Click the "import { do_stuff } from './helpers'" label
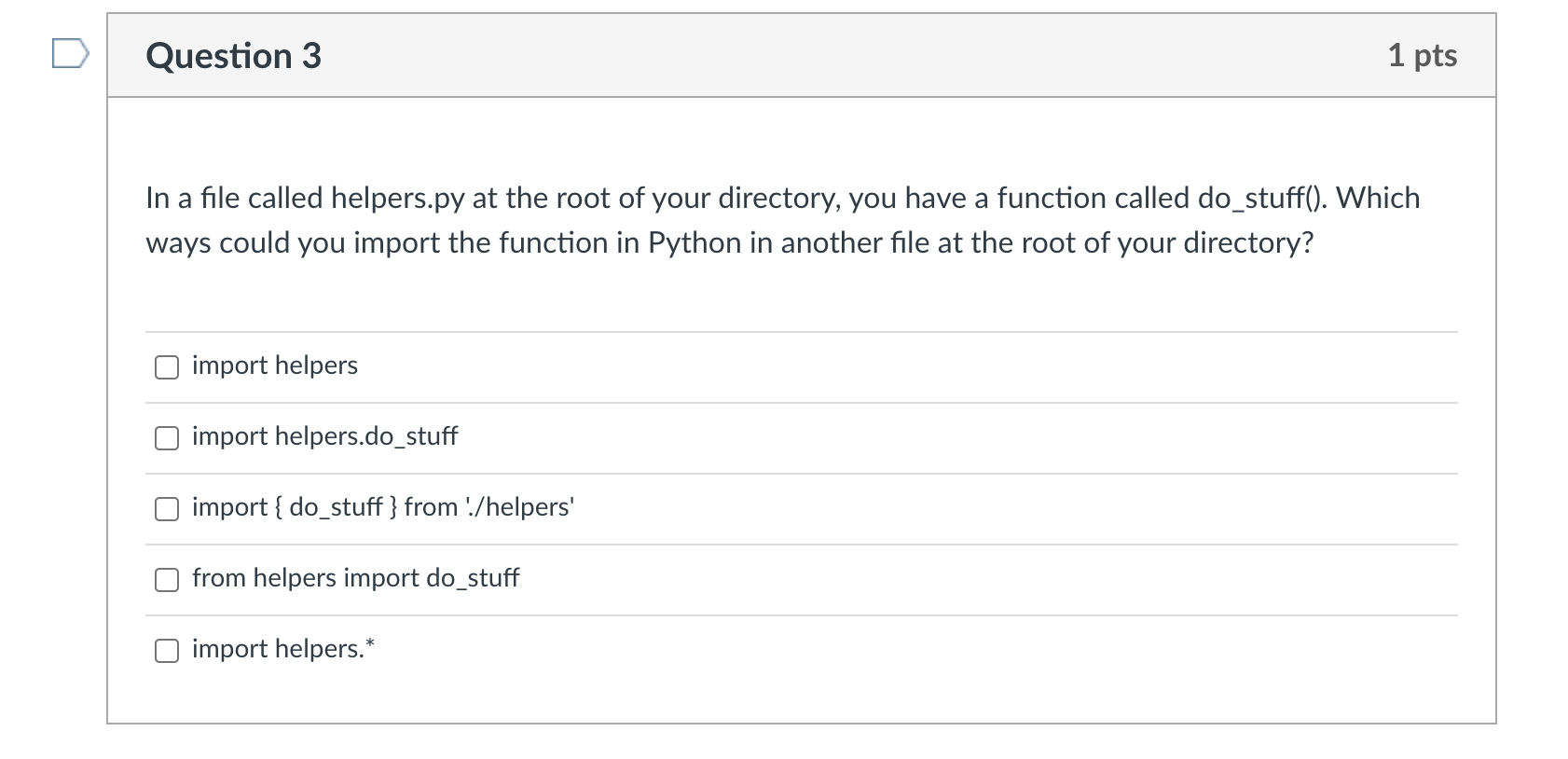This screenshot has height=759, width=1568. (x=382, y=507)
